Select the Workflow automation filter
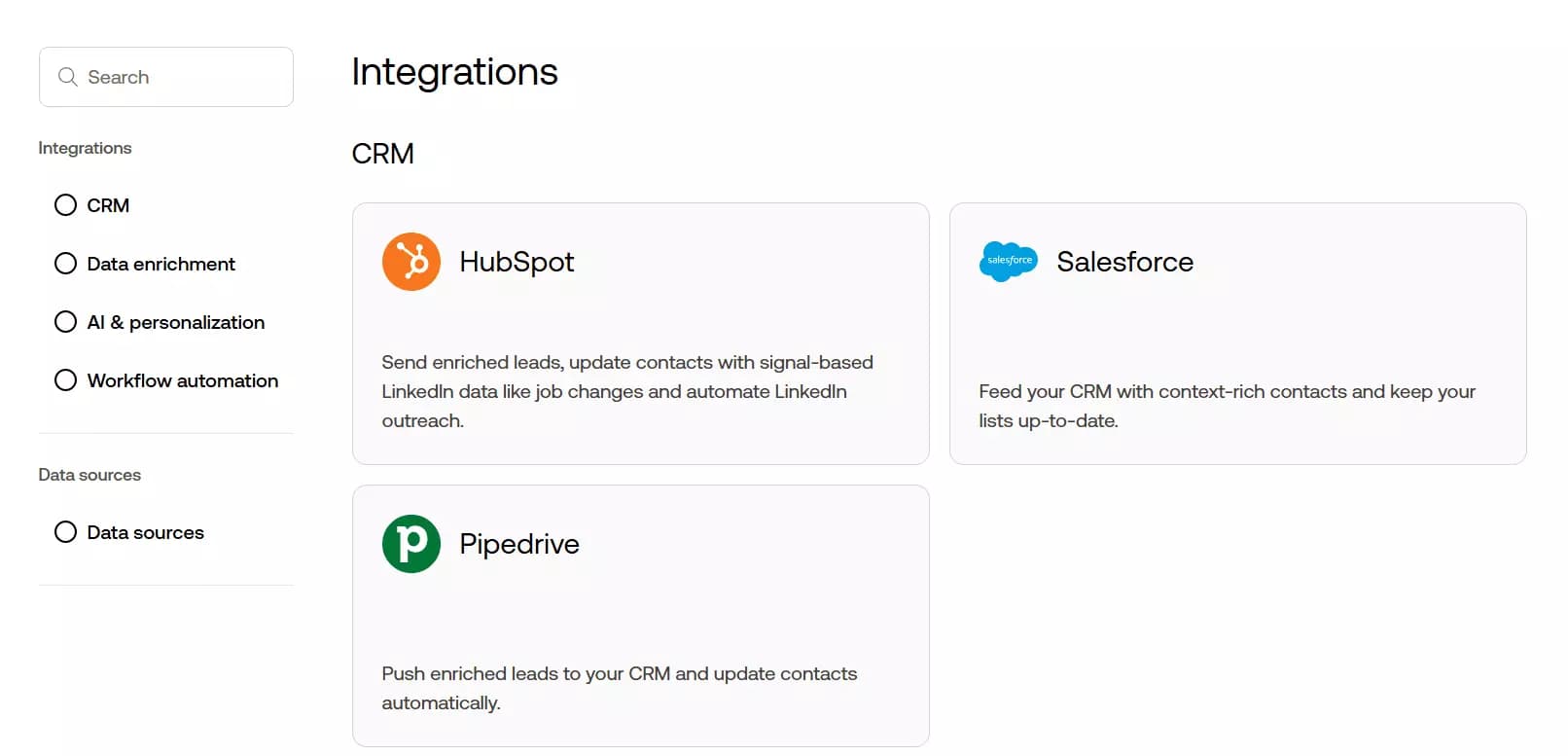This screenshot has height=756, width=1568. [x=65, y=379]
